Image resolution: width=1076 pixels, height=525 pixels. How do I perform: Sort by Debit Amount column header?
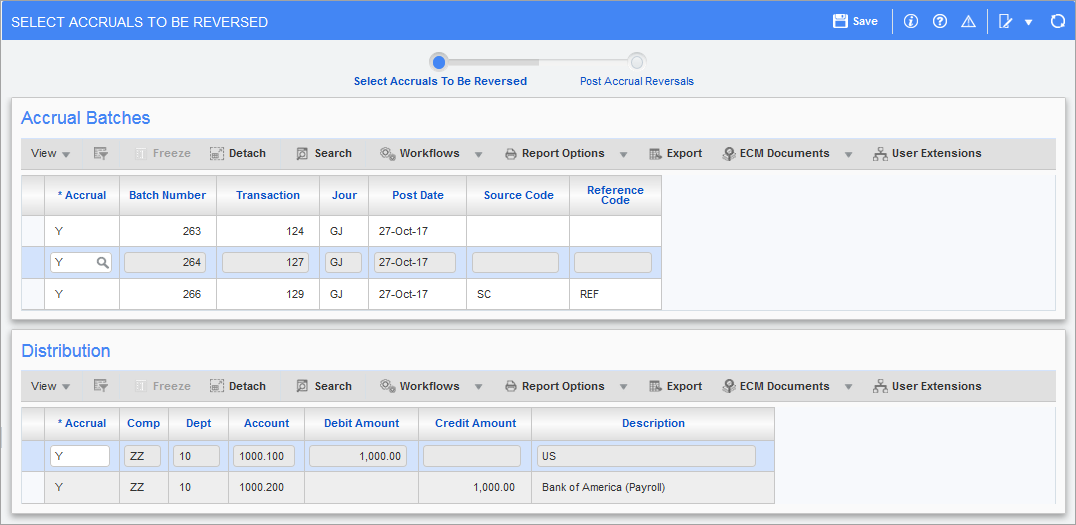pyautogui.click(x=362, y=423)
